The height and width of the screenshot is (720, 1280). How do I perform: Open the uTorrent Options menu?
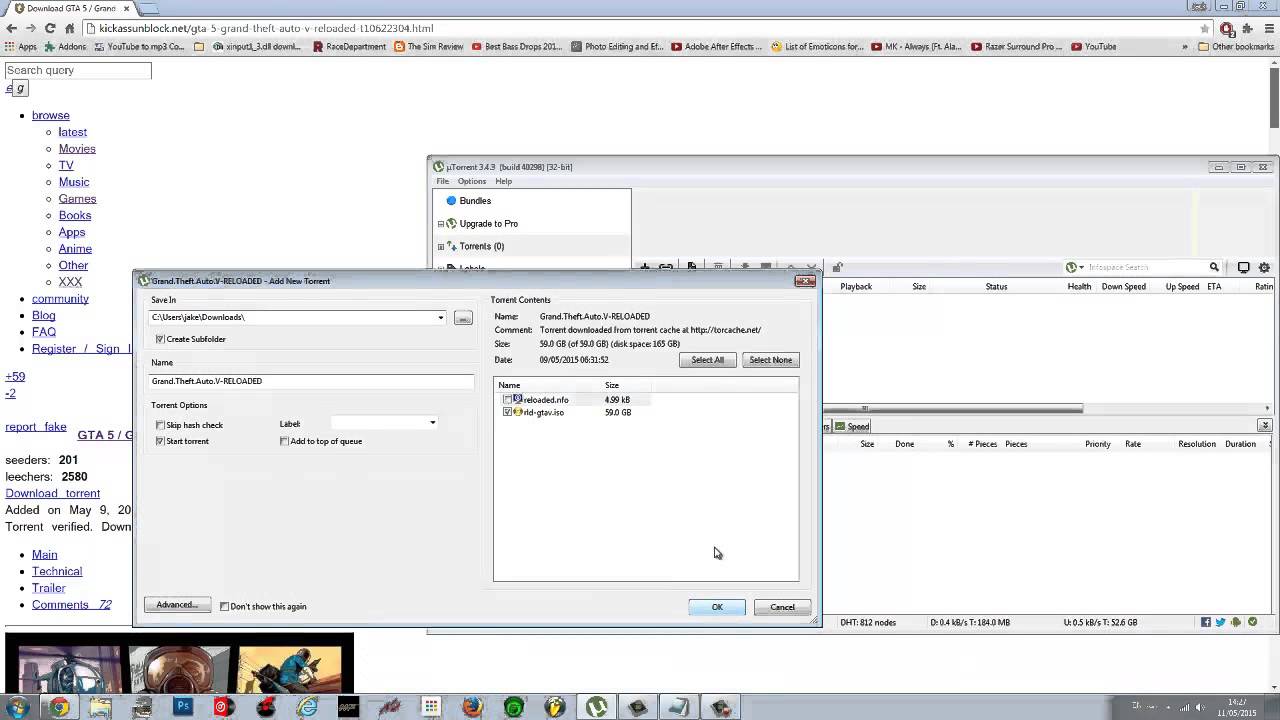(471, 181)
